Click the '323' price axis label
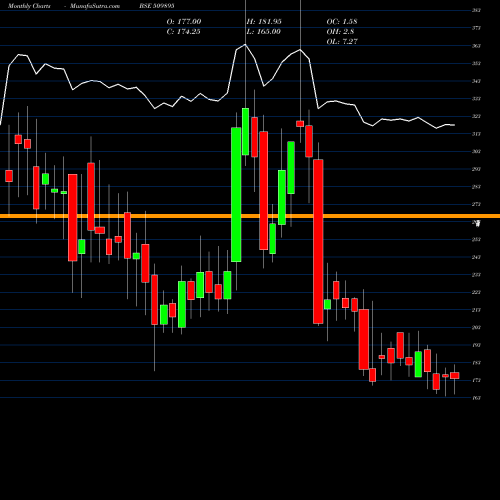The height and width of the screenshot is (500, 500). point(476,116)
